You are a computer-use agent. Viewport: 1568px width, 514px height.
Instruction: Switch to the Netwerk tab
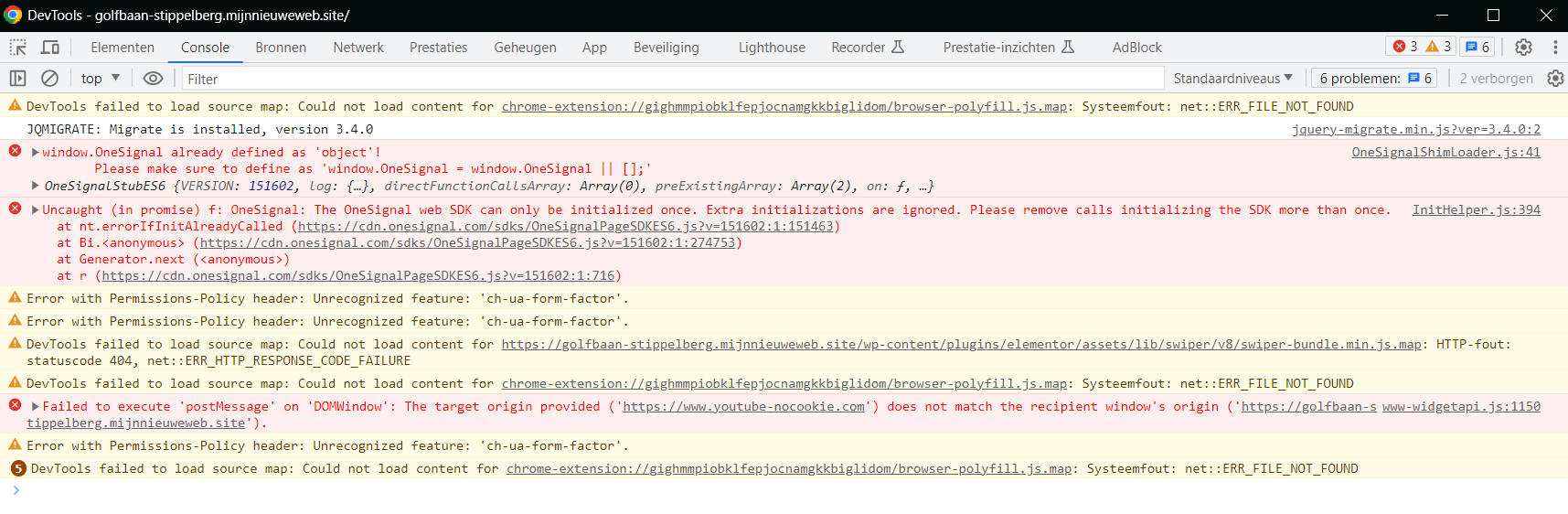tap(358, 48)
